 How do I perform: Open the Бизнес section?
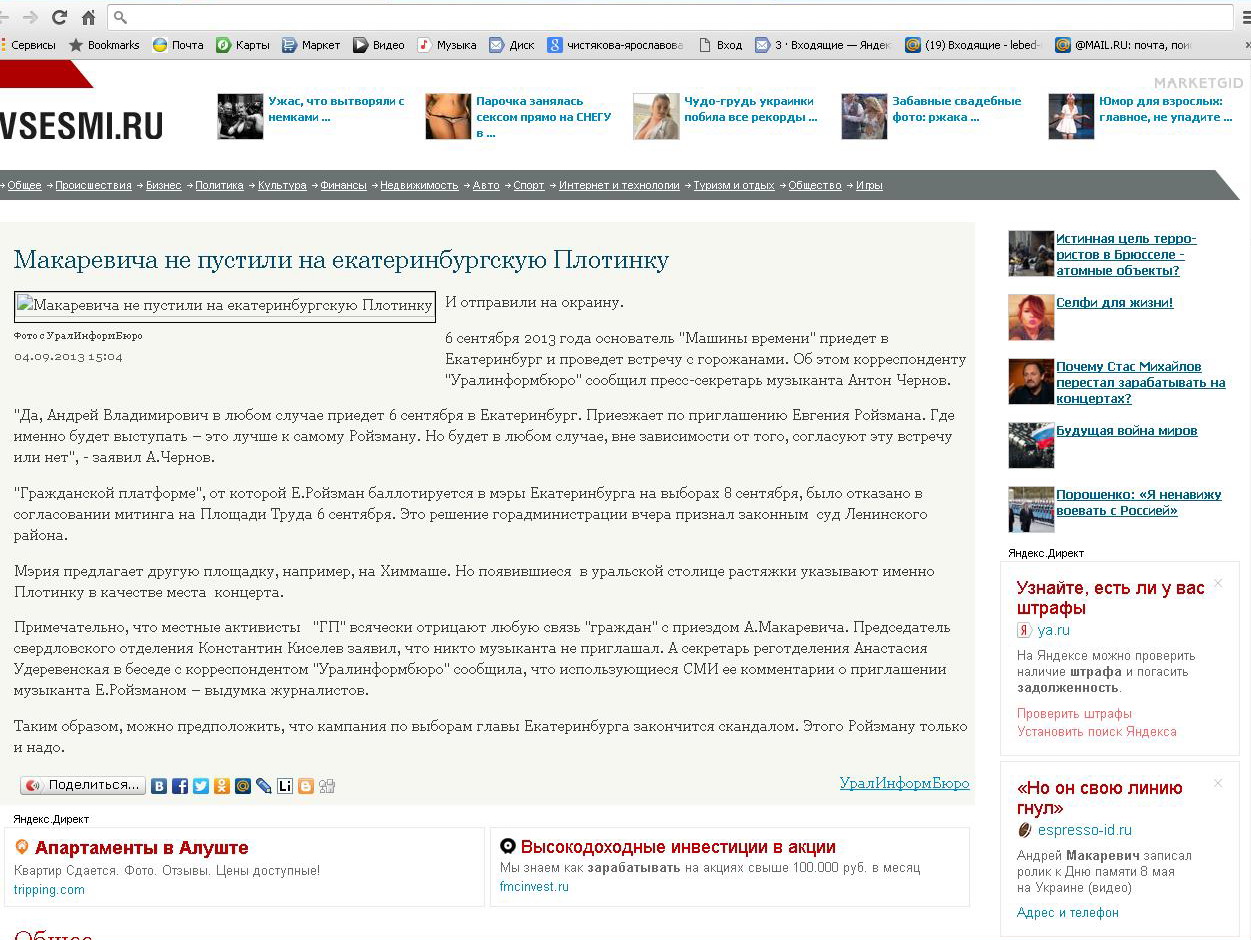point(164,185)
